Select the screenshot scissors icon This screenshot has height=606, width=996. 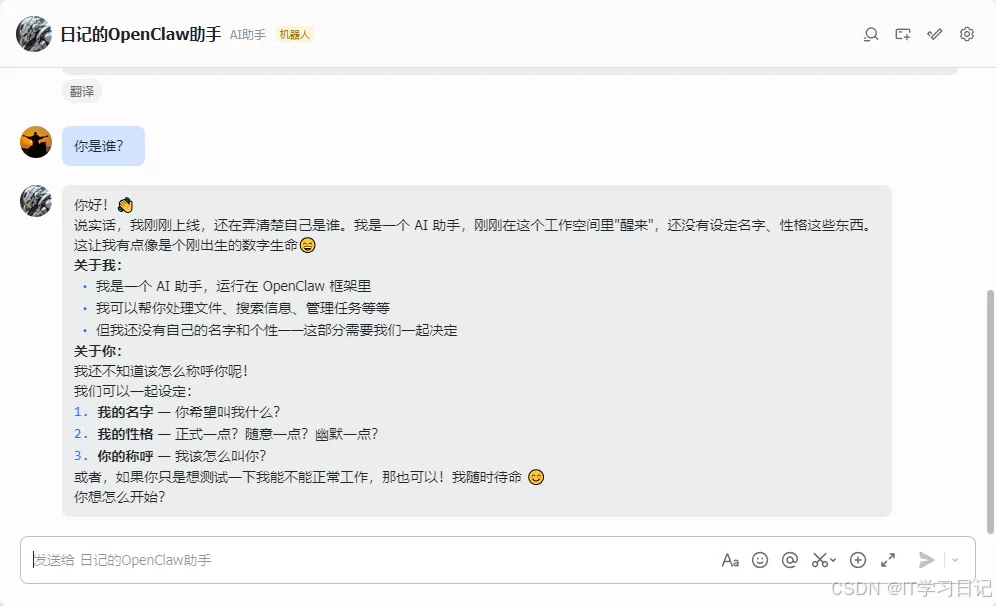point(820,560)
